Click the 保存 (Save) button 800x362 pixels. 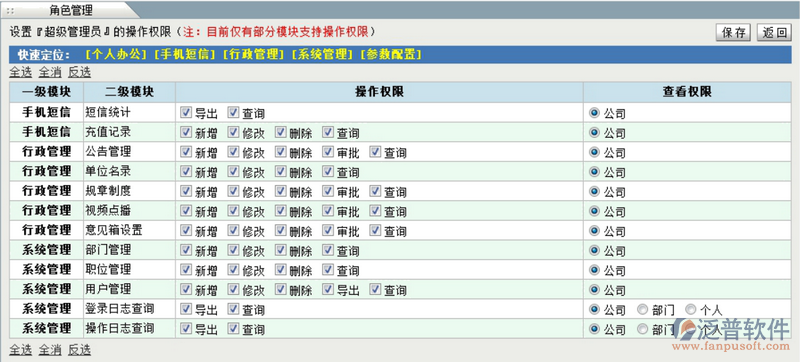pyautogui.click(x=734, y=33)
